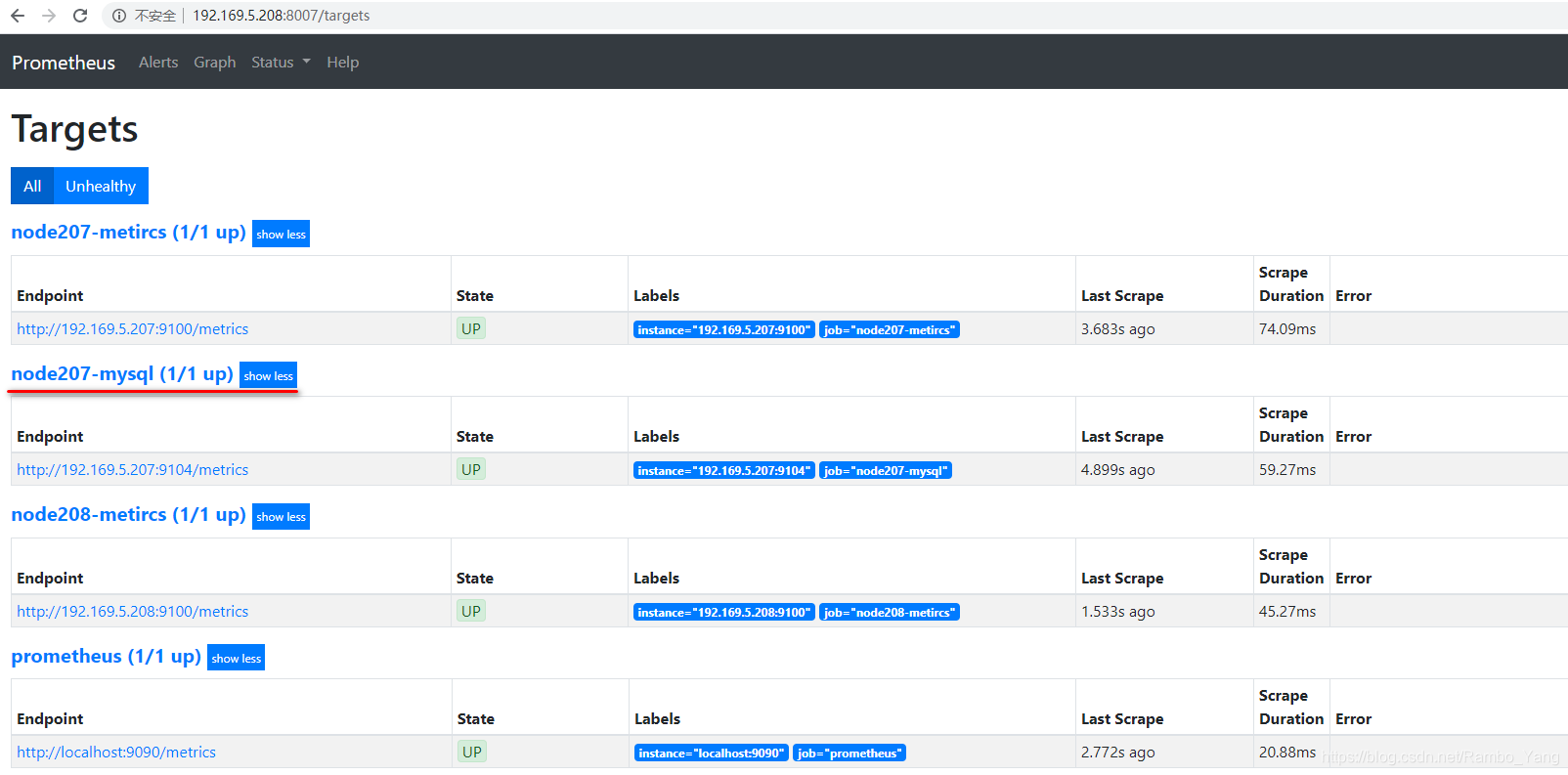Open the Prometheus home brand link

click(64, 63)
